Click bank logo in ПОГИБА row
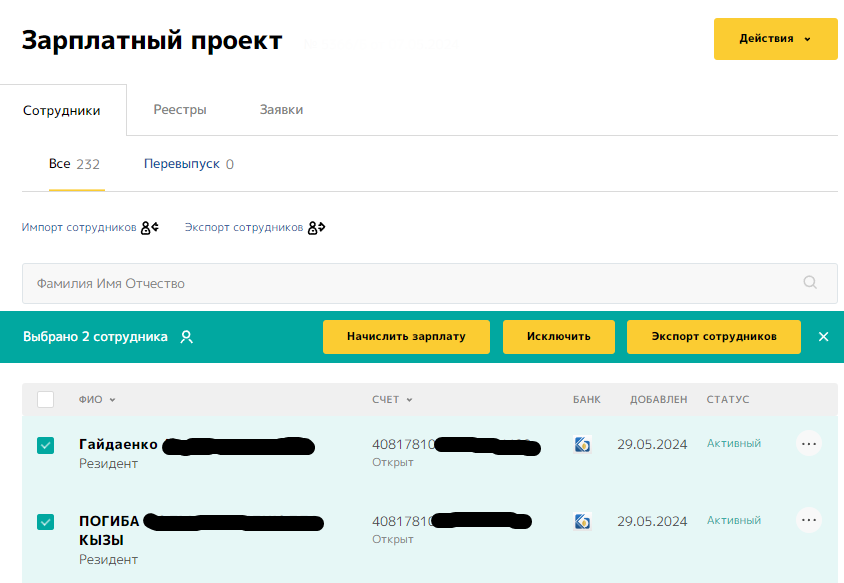Image resolution: width=844 pixels, height=583 pixels. click(582, 521)
